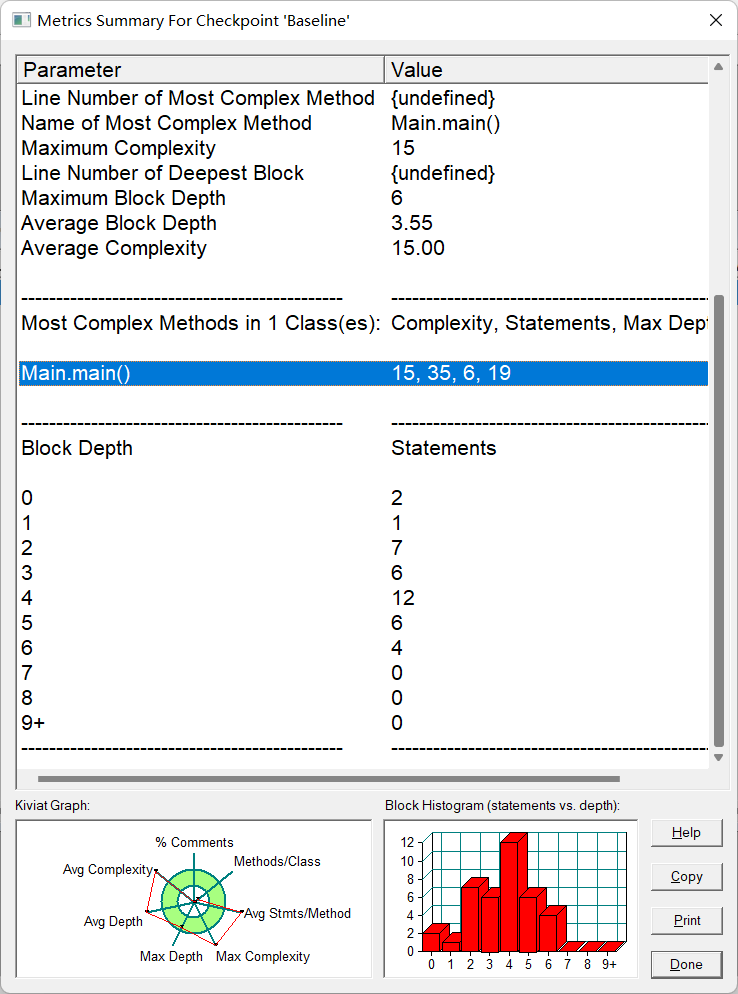Click the value '3.55'
Viewport: 738px width, 994px height.
412,223
